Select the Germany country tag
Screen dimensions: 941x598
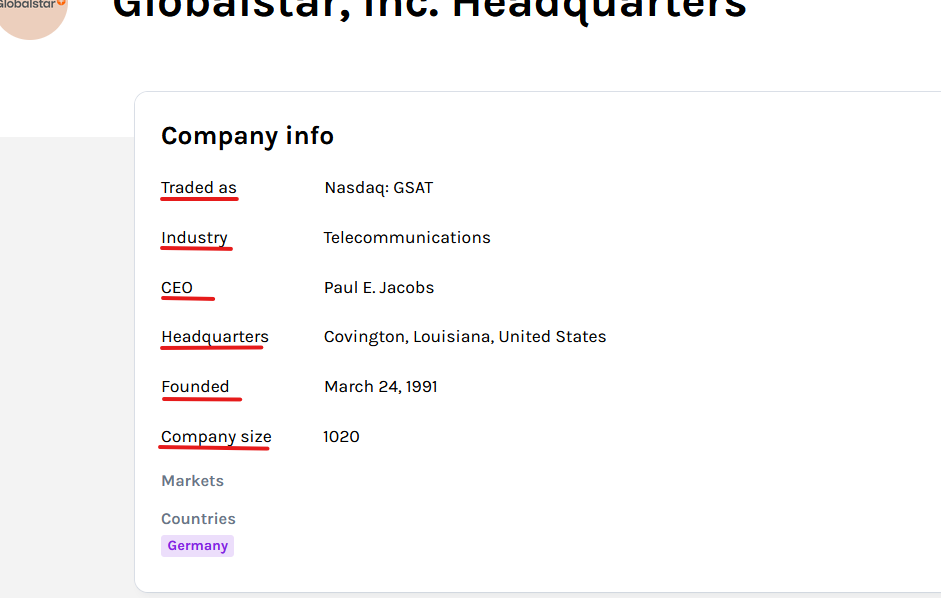pyautogui.click(x=197, y=546)
